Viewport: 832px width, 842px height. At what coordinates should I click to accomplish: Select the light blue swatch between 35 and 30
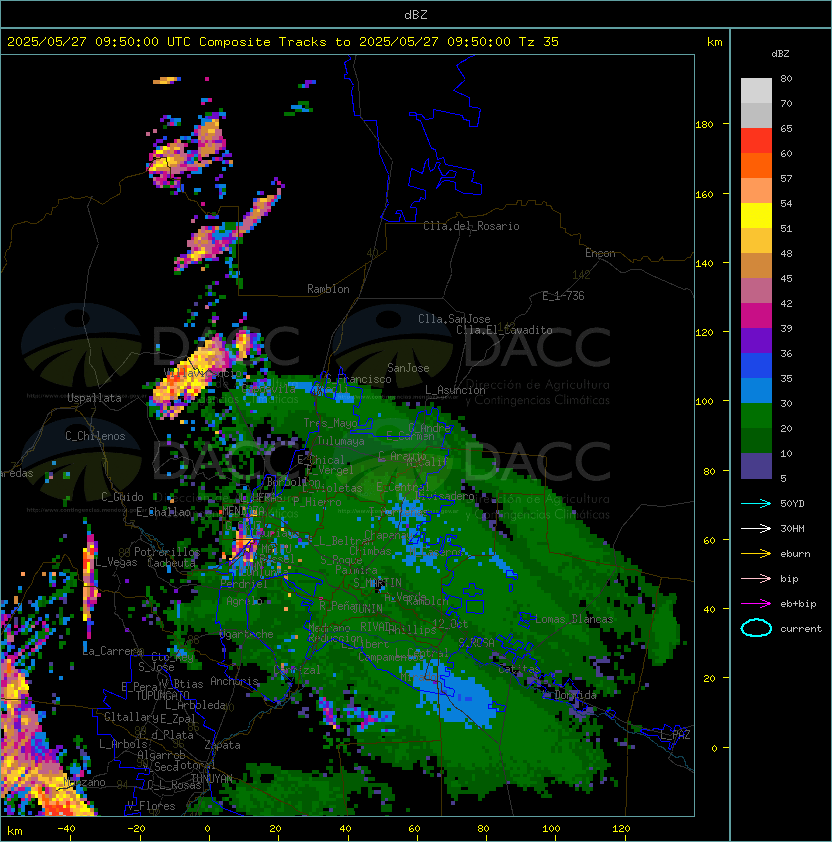pos(756,391)
